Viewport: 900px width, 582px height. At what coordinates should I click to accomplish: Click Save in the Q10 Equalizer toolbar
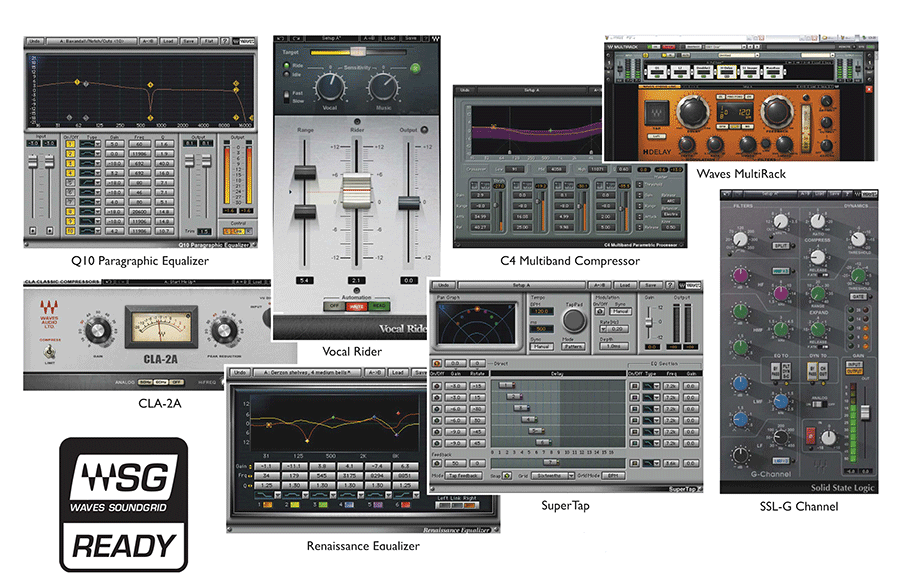[x=189, y=41]
